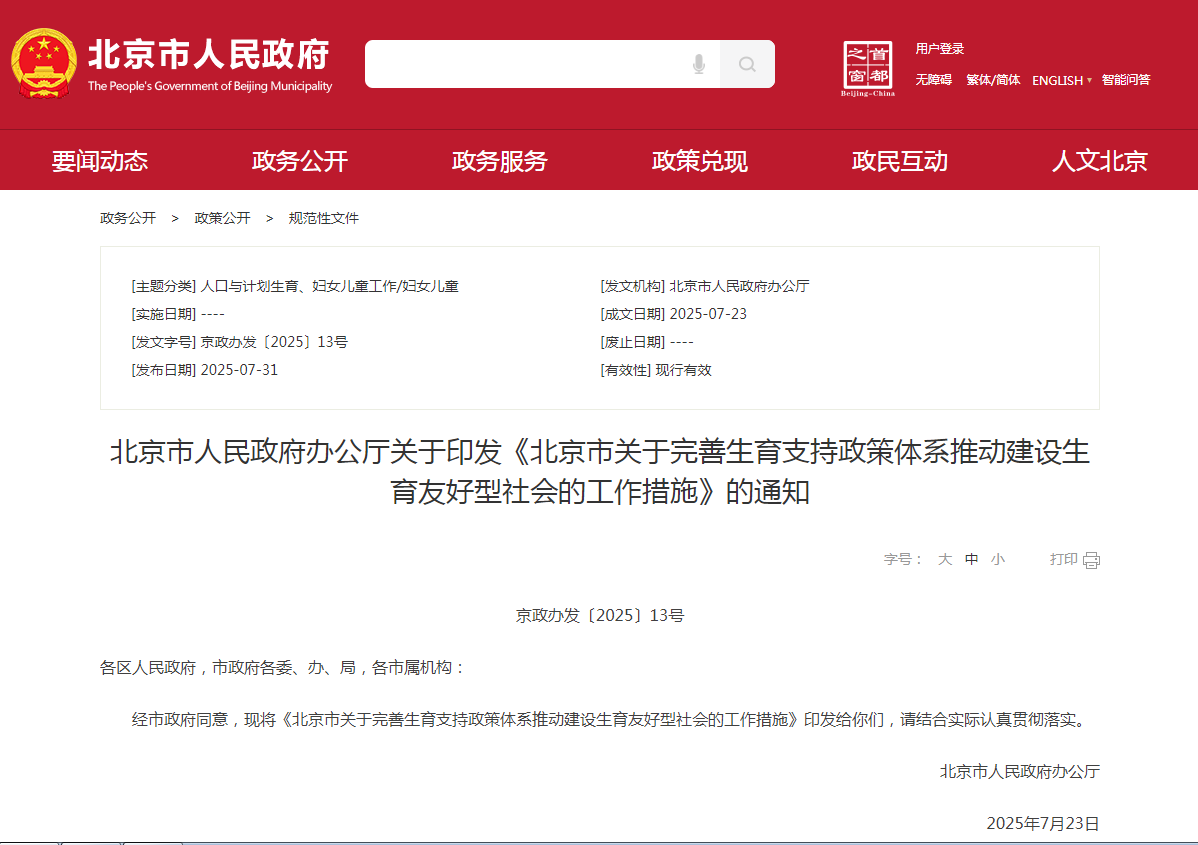The height and width of the screenshot is (845, 1198).
Task: Expand the ENGLISH language dropdown
Action: click(1061, 80)
